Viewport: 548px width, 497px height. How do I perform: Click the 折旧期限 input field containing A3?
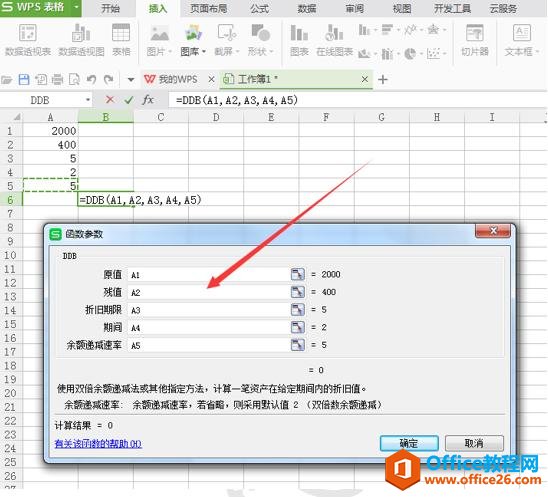pos(208,310)
